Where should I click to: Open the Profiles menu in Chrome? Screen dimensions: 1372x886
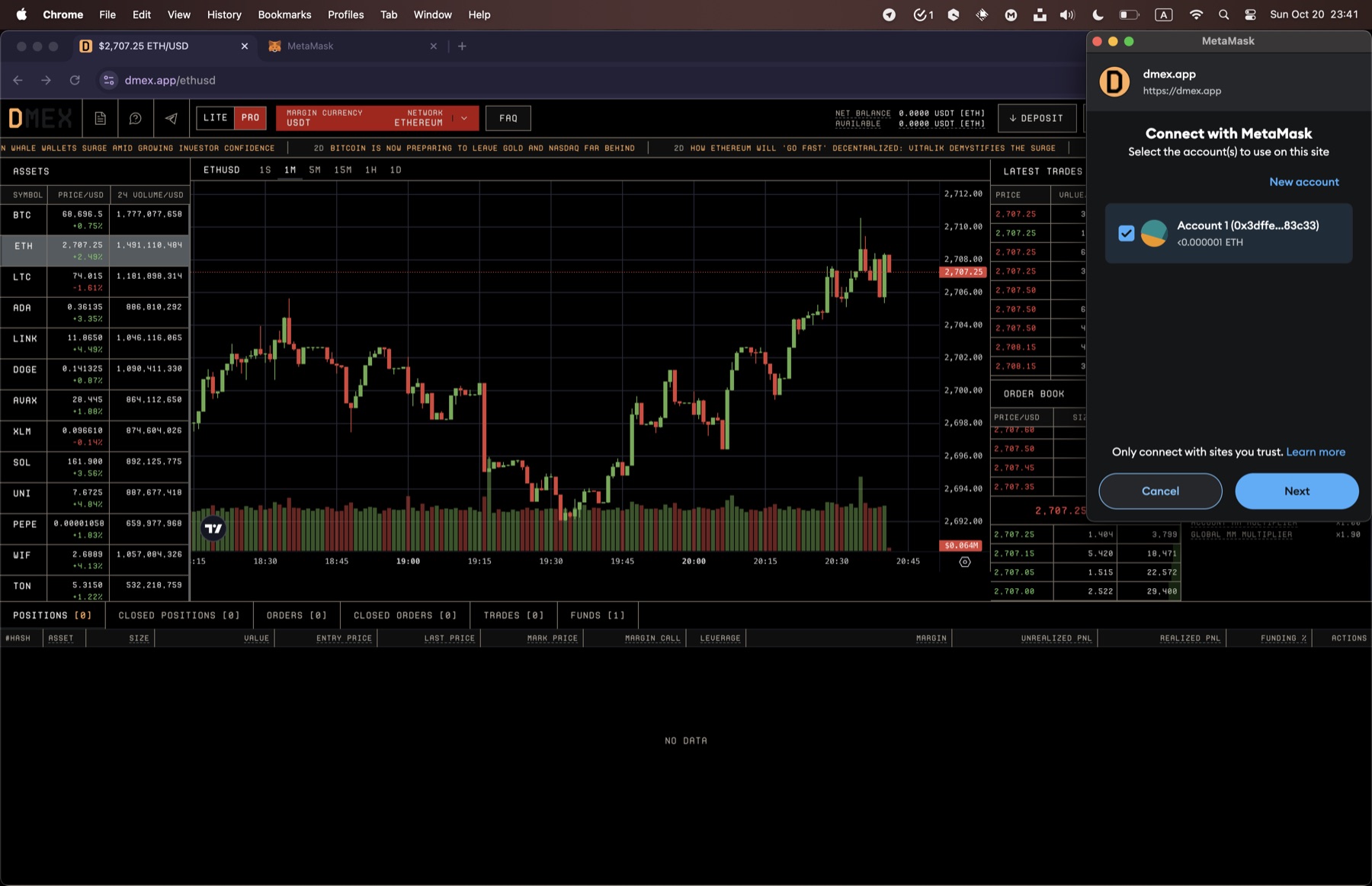345,14
